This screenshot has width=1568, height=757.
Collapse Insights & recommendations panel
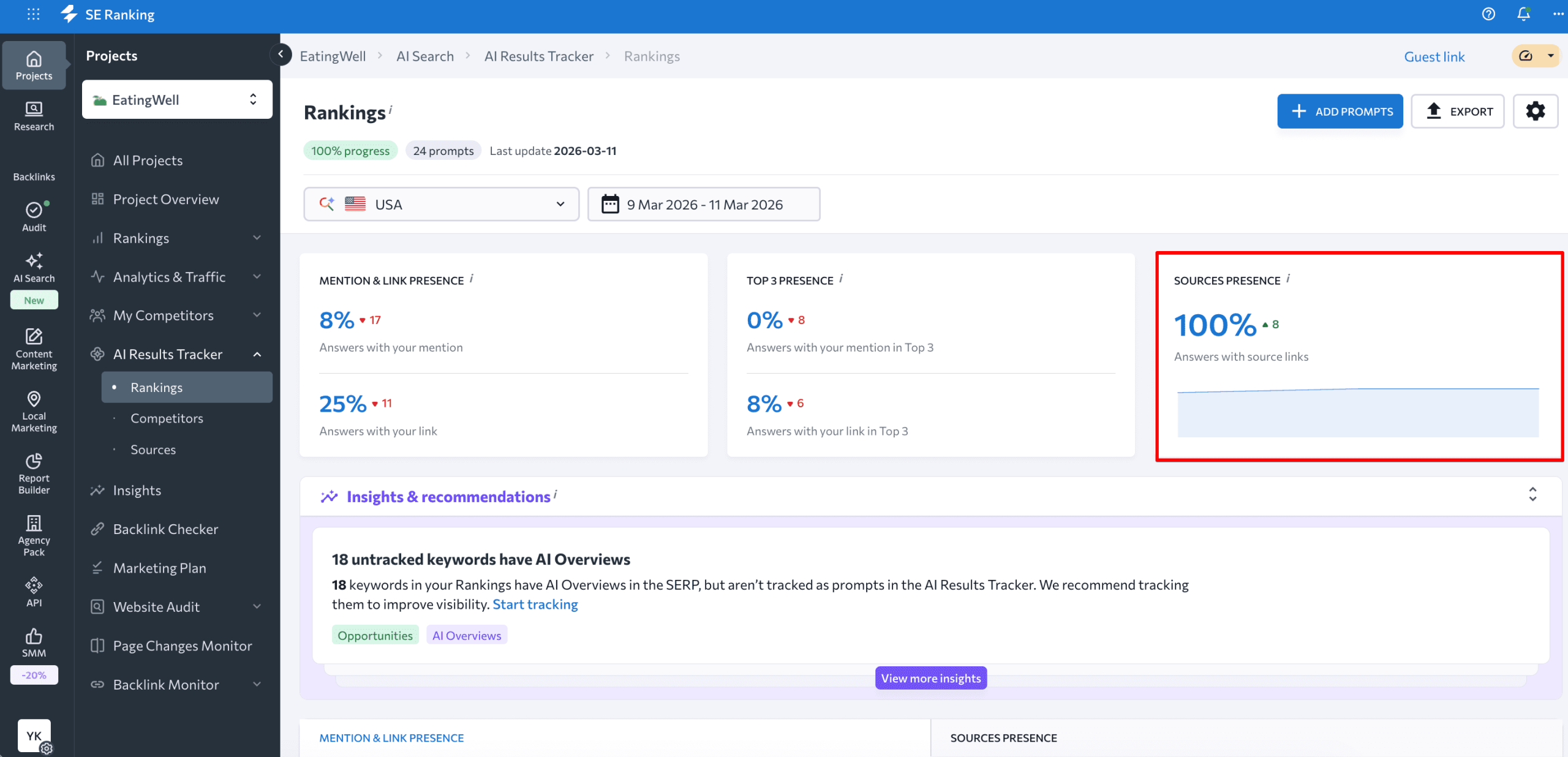pos(1532,495)
